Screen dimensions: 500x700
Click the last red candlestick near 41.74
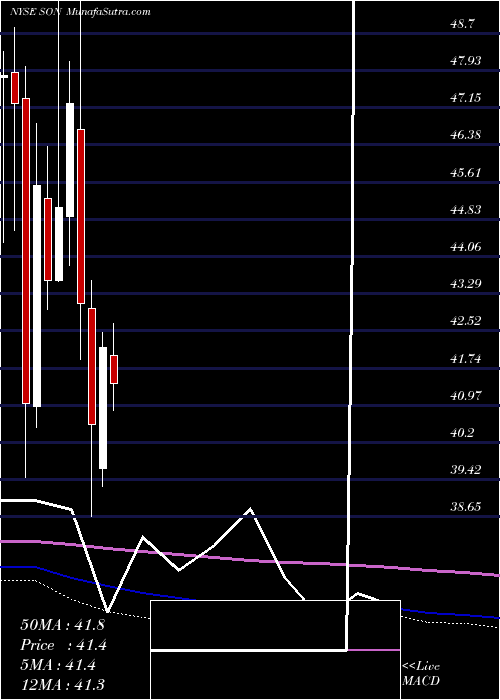coord(114,369)
